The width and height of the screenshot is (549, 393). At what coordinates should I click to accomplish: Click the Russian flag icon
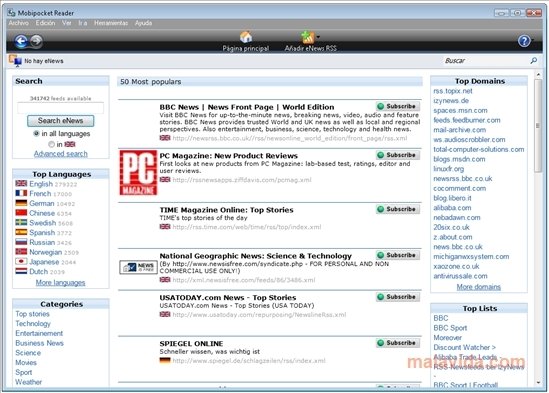(x=21, y=242)
